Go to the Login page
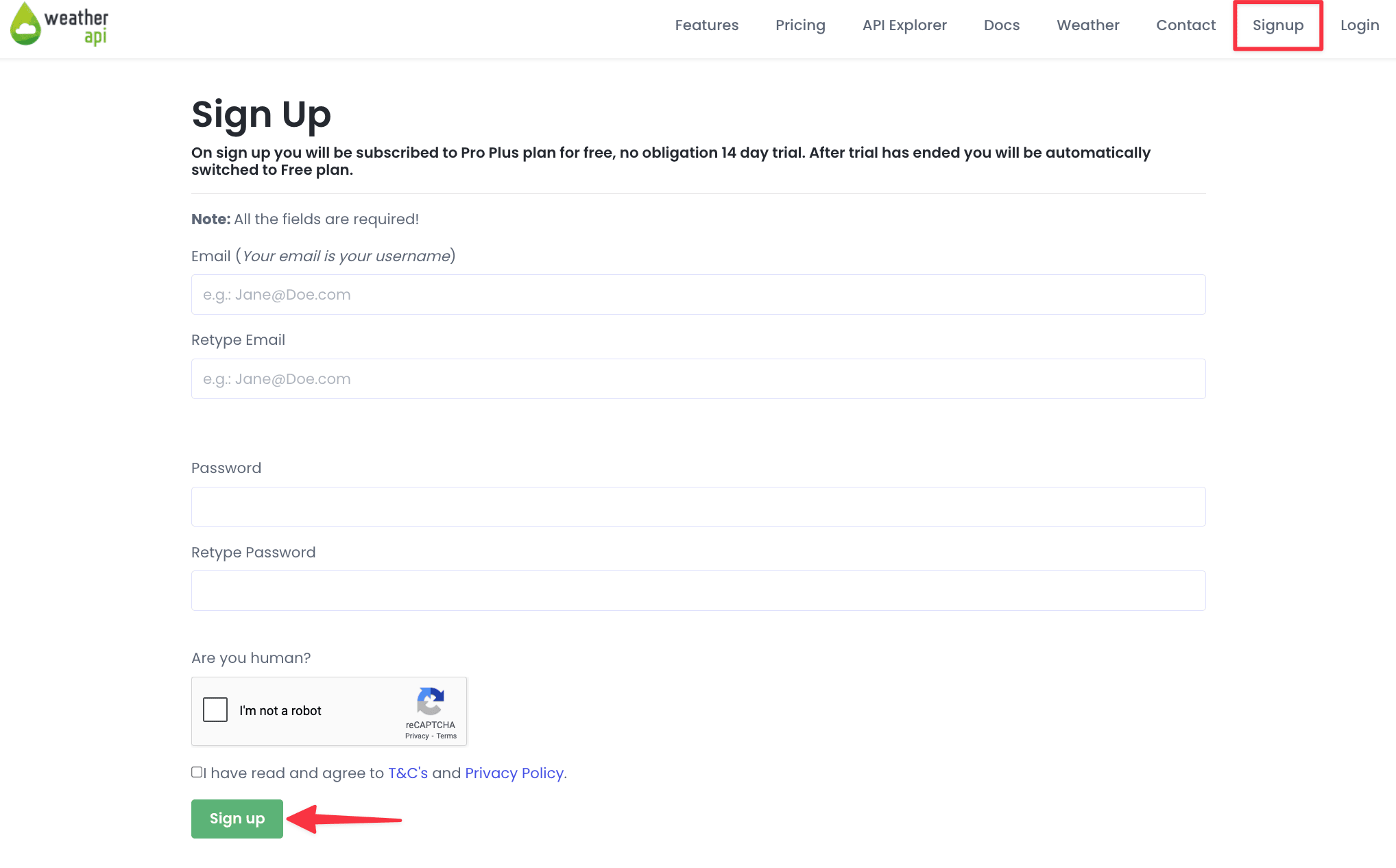This screenshot has width=1396, height=868. pyautogui.click(x=1360, y=25)
